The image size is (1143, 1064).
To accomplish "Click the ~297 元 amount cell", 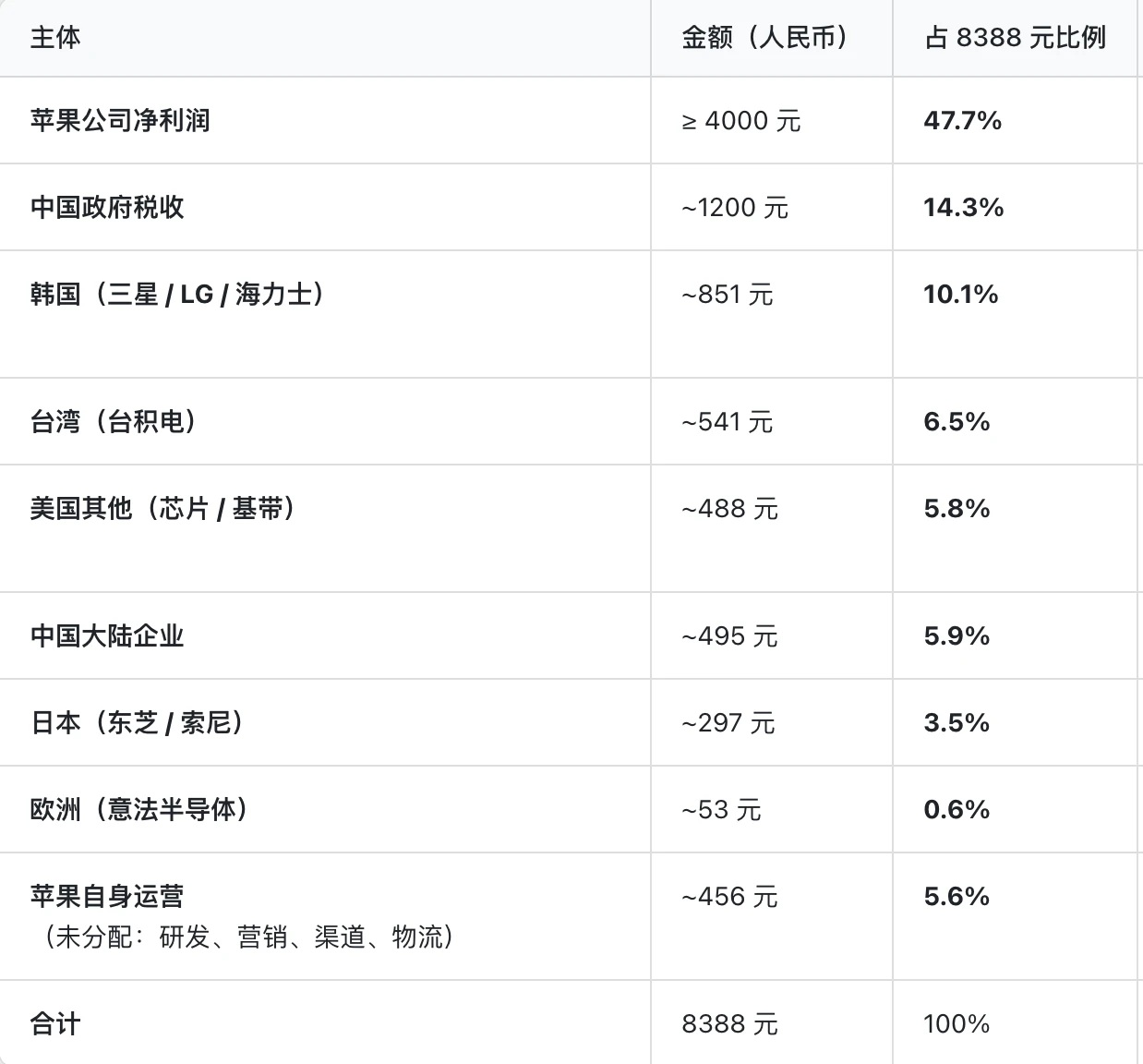I will 728,723.
